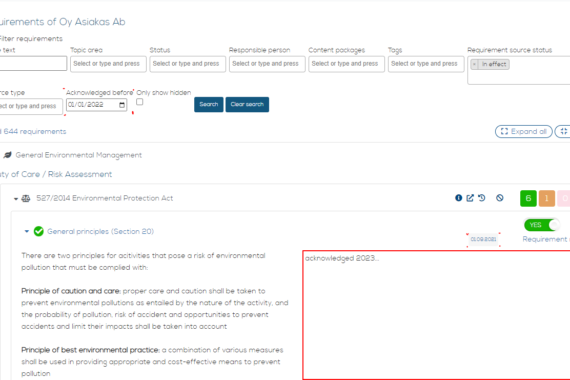Screen dimensions: 570x380
Task: Open General principles (Section 20) link
Action: click(101, 231)
